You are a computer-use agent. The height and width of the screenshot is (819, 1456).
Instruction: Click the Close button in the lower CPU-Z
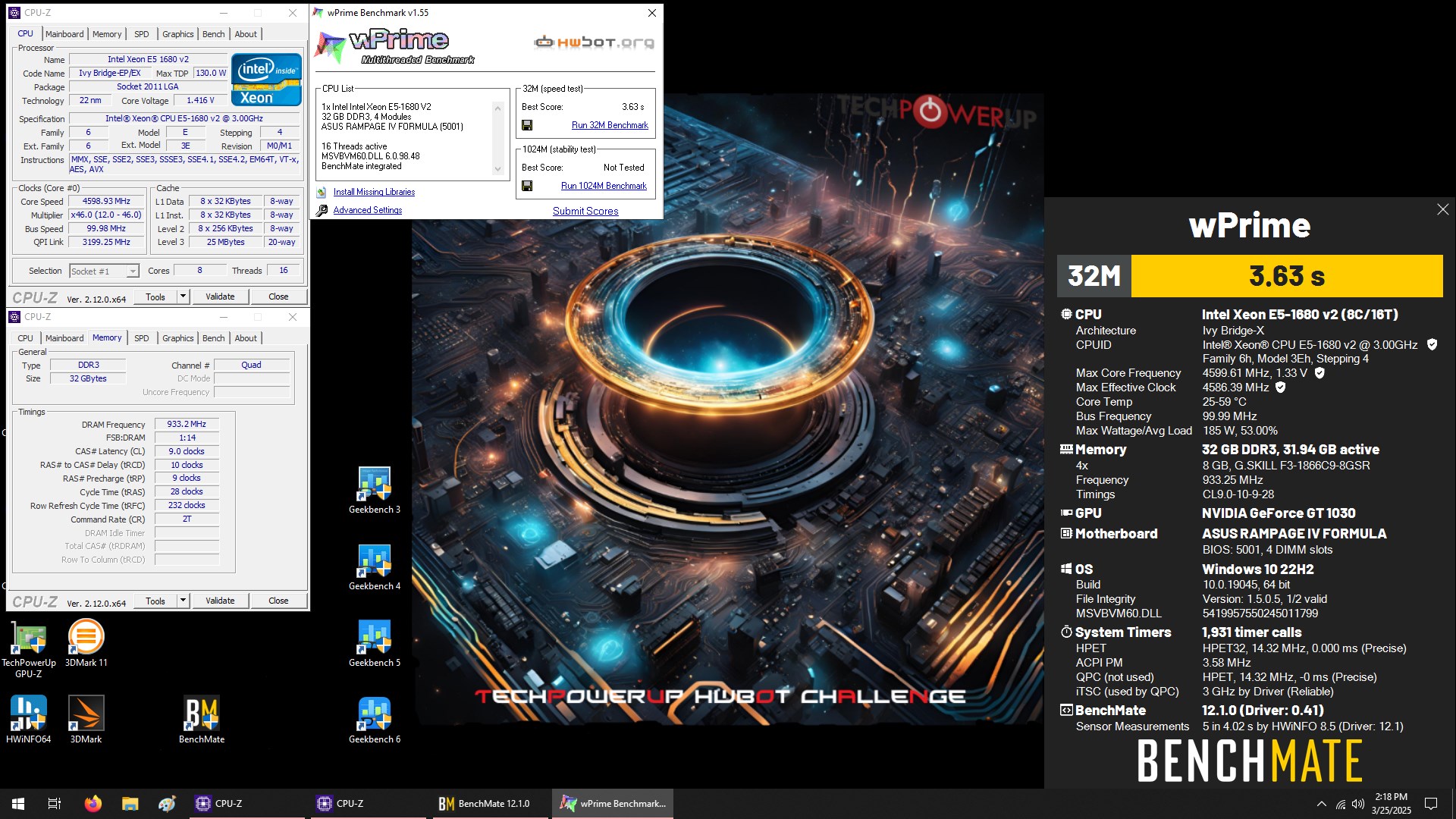278,601
